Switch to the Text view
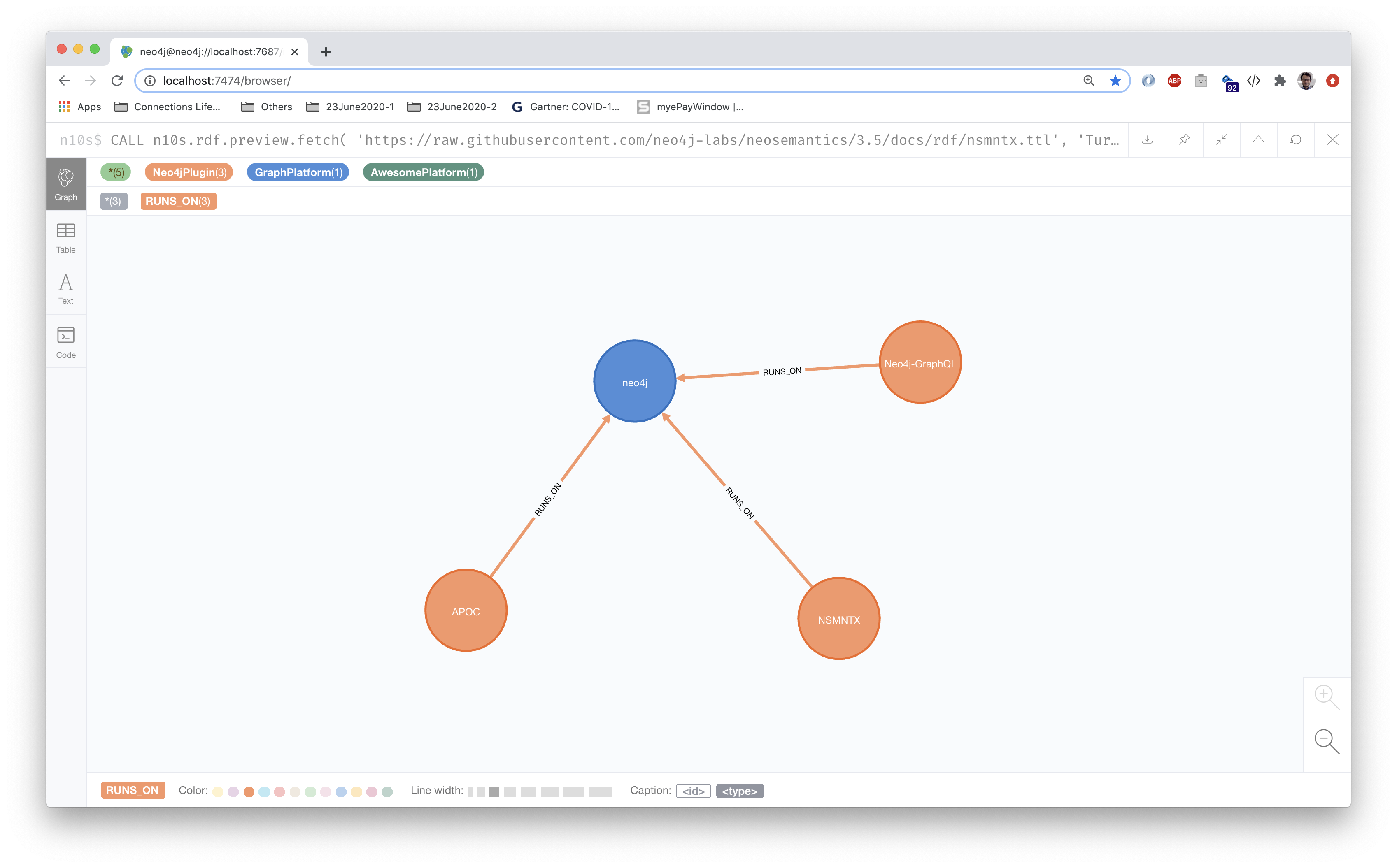Screen dimensions: 1397x868 pyautogui.click(x=65, y=289)
